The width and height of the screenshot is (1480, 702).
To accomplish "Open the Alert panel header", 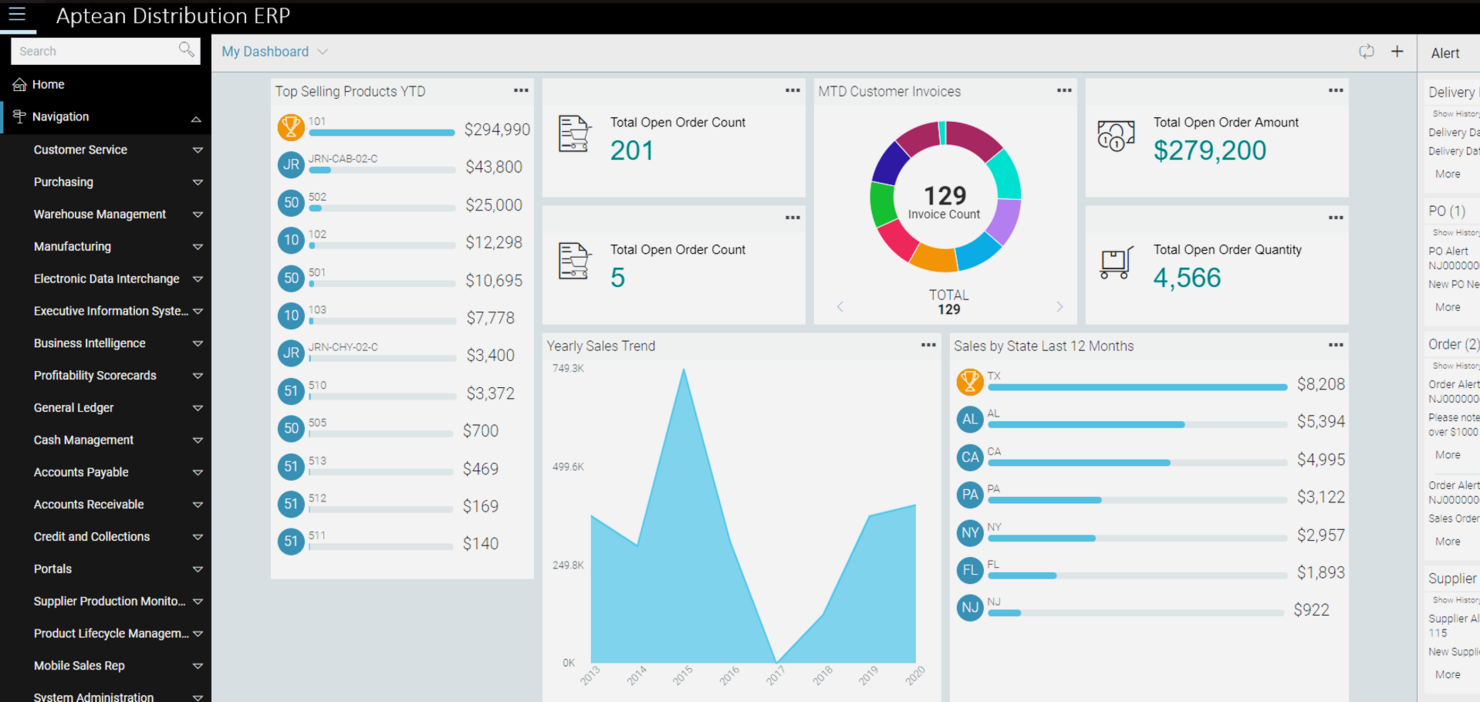I will coord(1445,53).
